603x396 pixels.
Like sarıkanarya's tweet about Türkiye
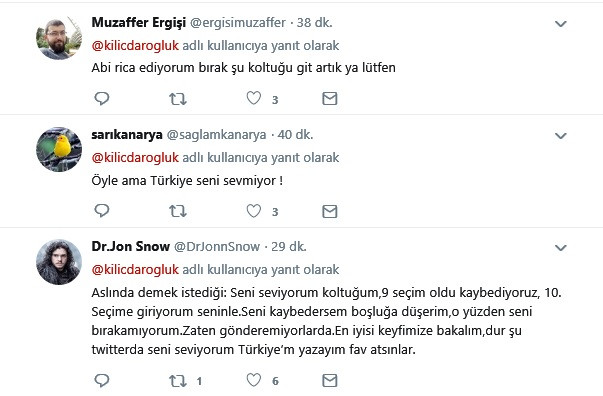coord(254,211)
